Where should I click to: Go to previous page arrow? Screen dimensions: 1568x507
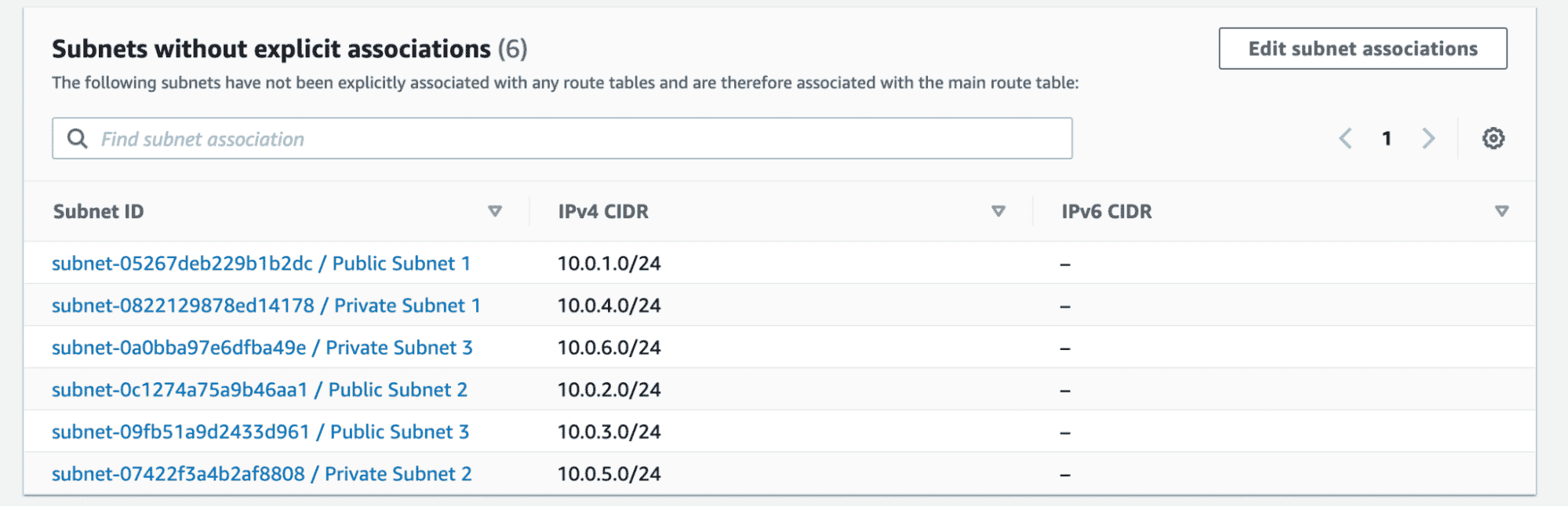tap(1345, 139)
